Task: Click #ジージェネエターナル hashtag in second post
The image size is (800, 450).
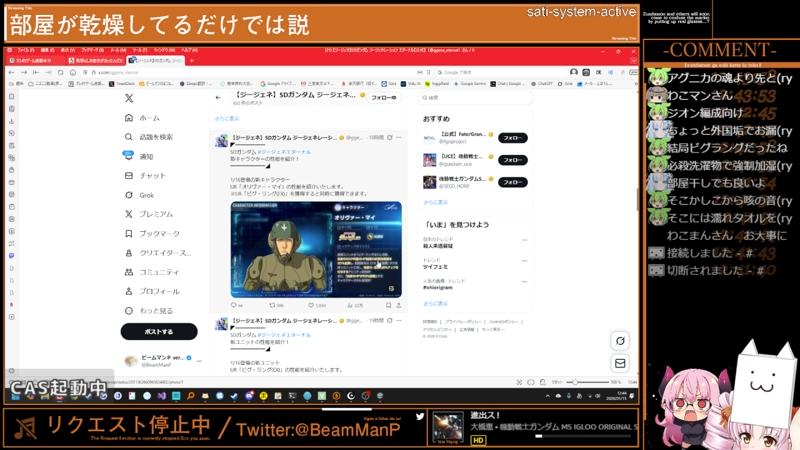Action: click(x=284, y=335)
